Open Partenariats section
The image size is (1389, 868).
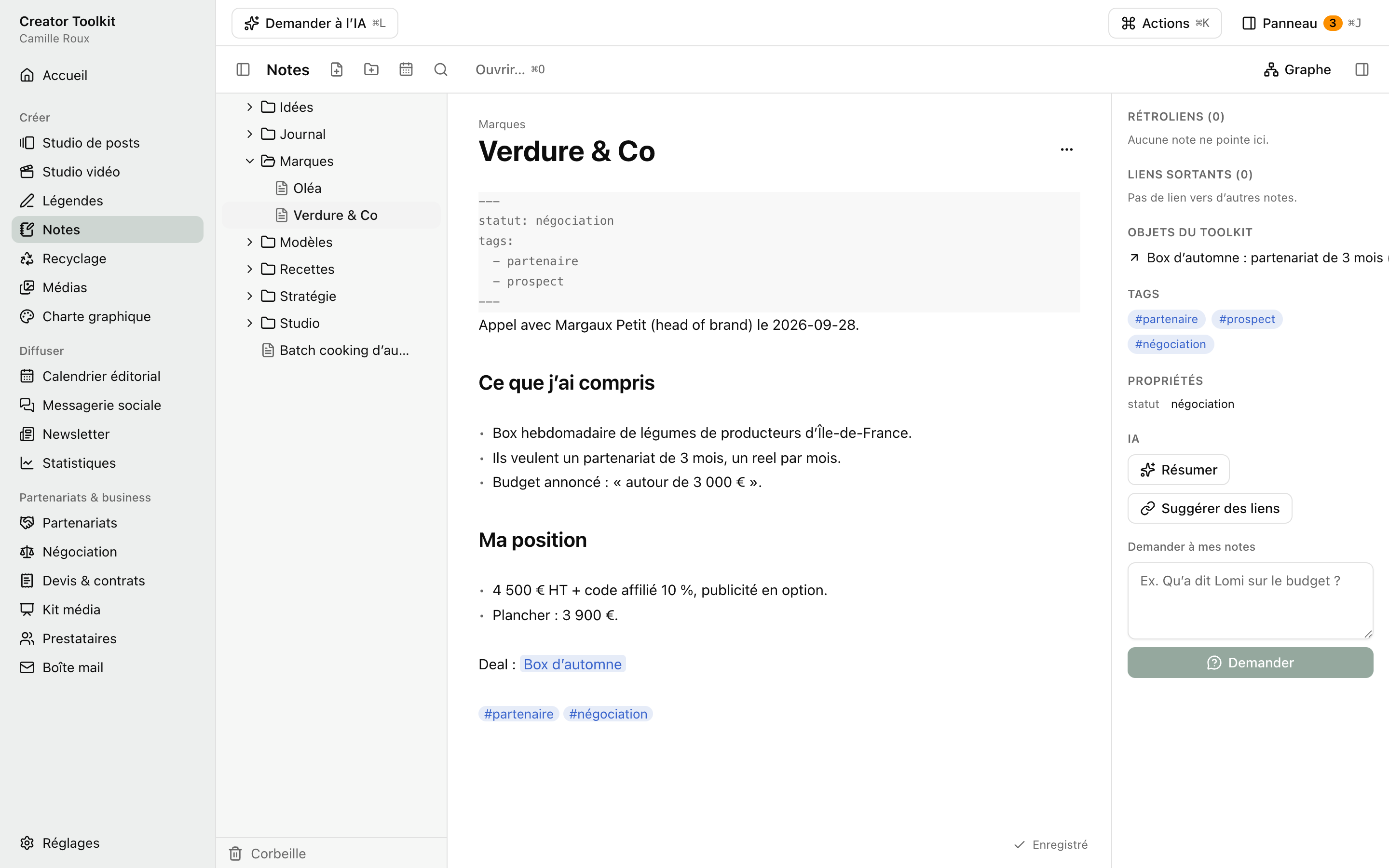(x=108, y=523)
